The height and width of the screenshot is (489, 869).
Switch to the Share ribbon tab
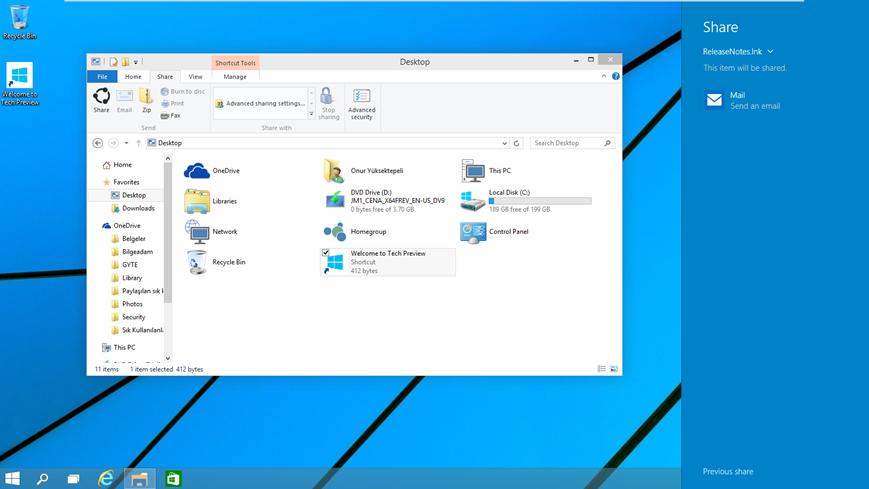point(165,77)
